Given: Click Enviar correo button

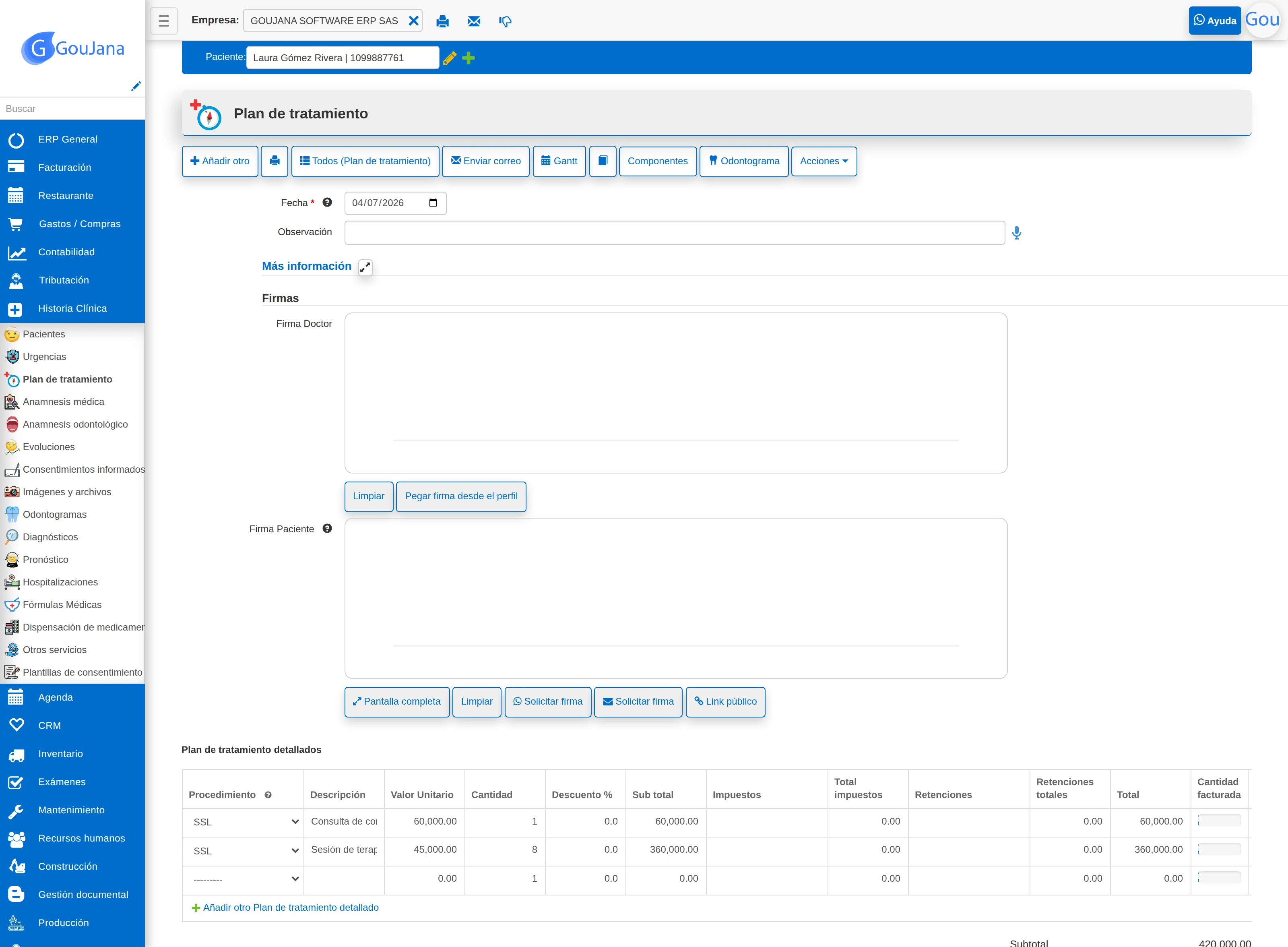Looking at the screenshot, I should pyautogui.click(x=486, y=161).
